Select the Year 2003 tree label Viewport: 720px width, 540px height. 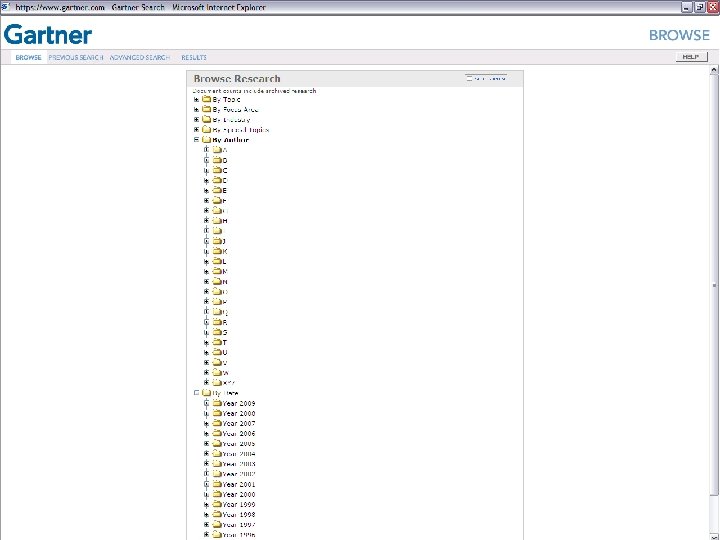239,464
